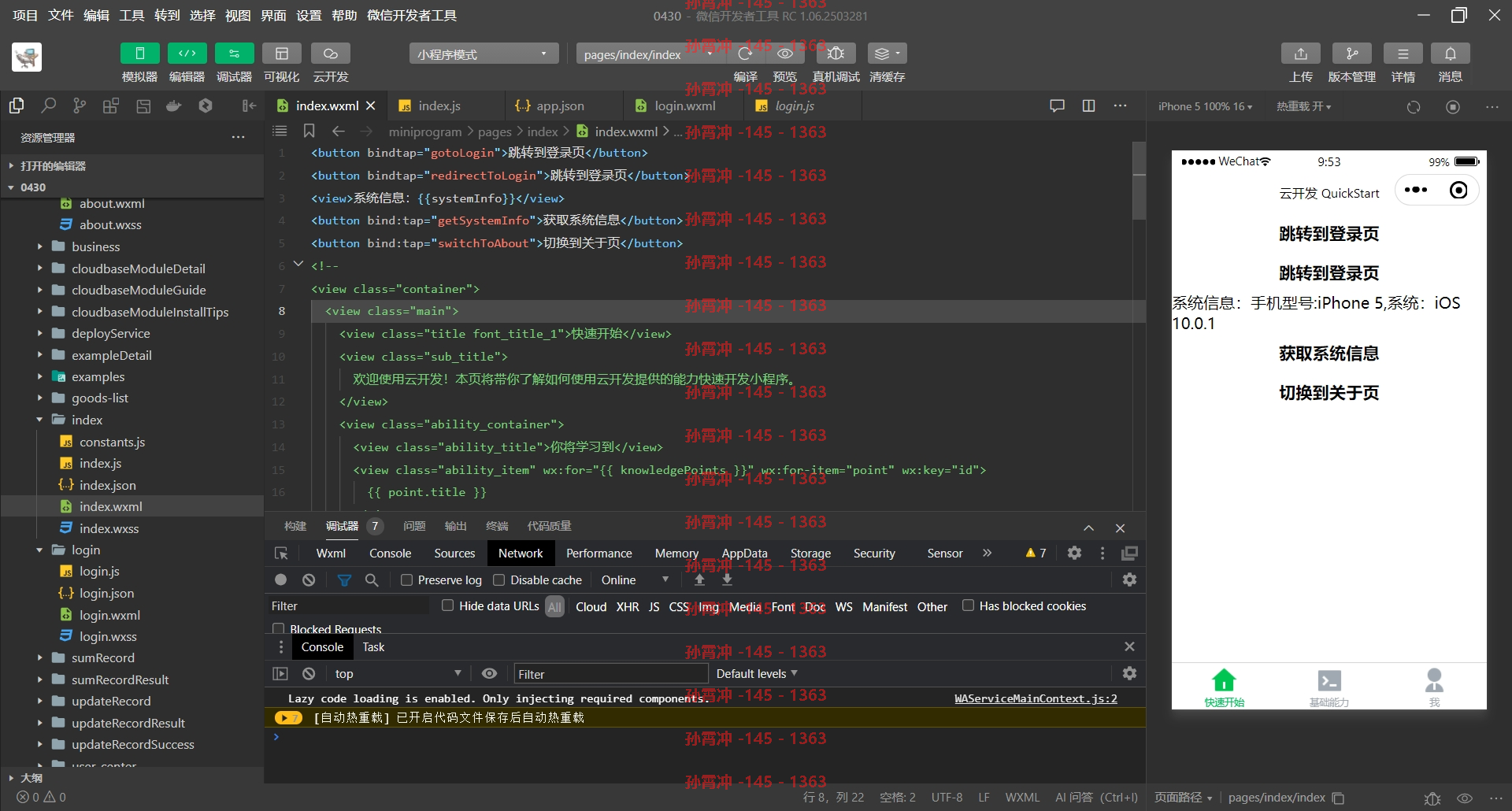Open the WeChat mini program capsule menu dots
1512x811 pixels.
pos(1416,190)
